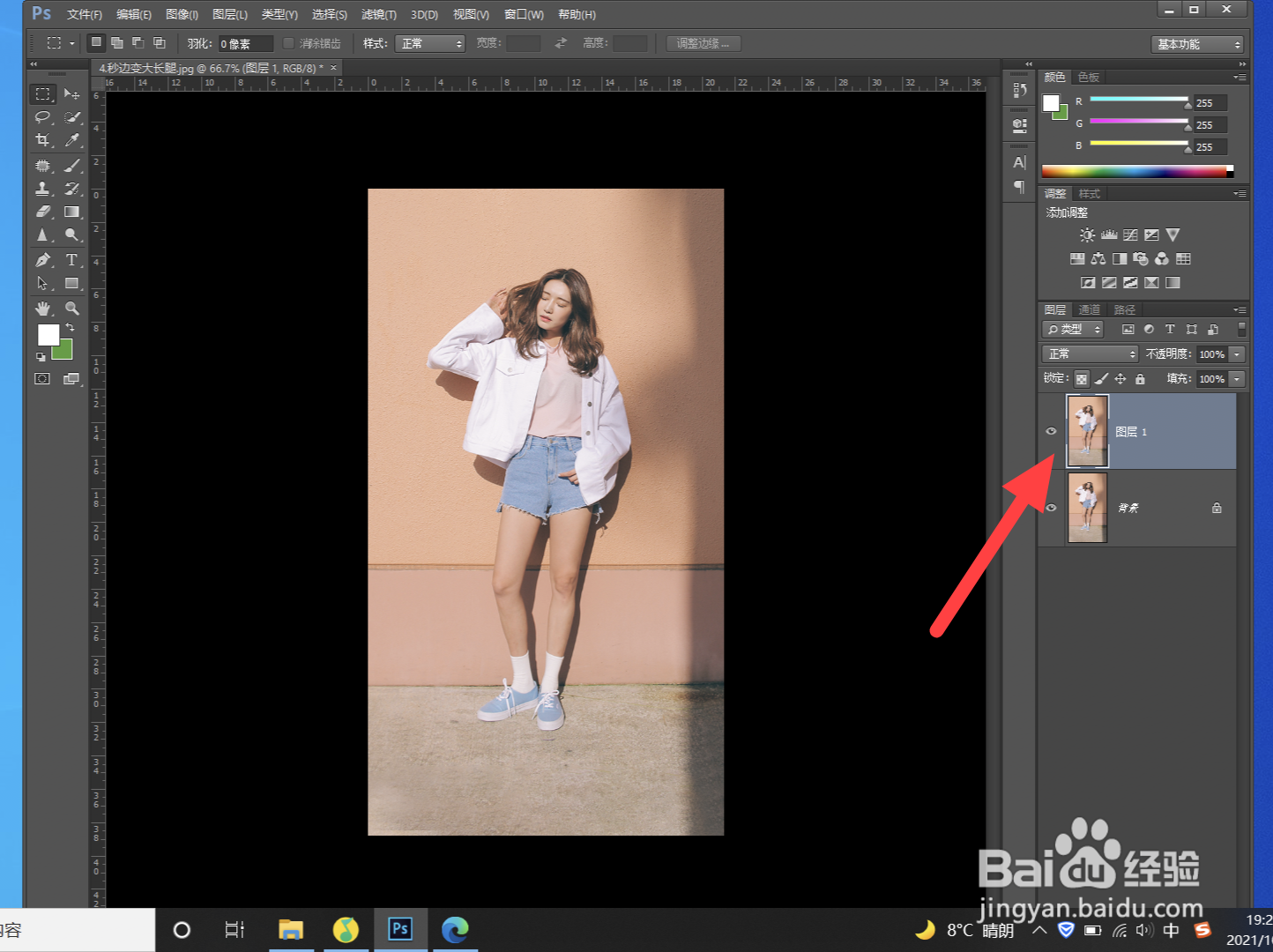Screen dimensions: 1273x952
Task: Close the 4秒边变大长腿.jpg document tab
Action: click(x=333, y=68)
